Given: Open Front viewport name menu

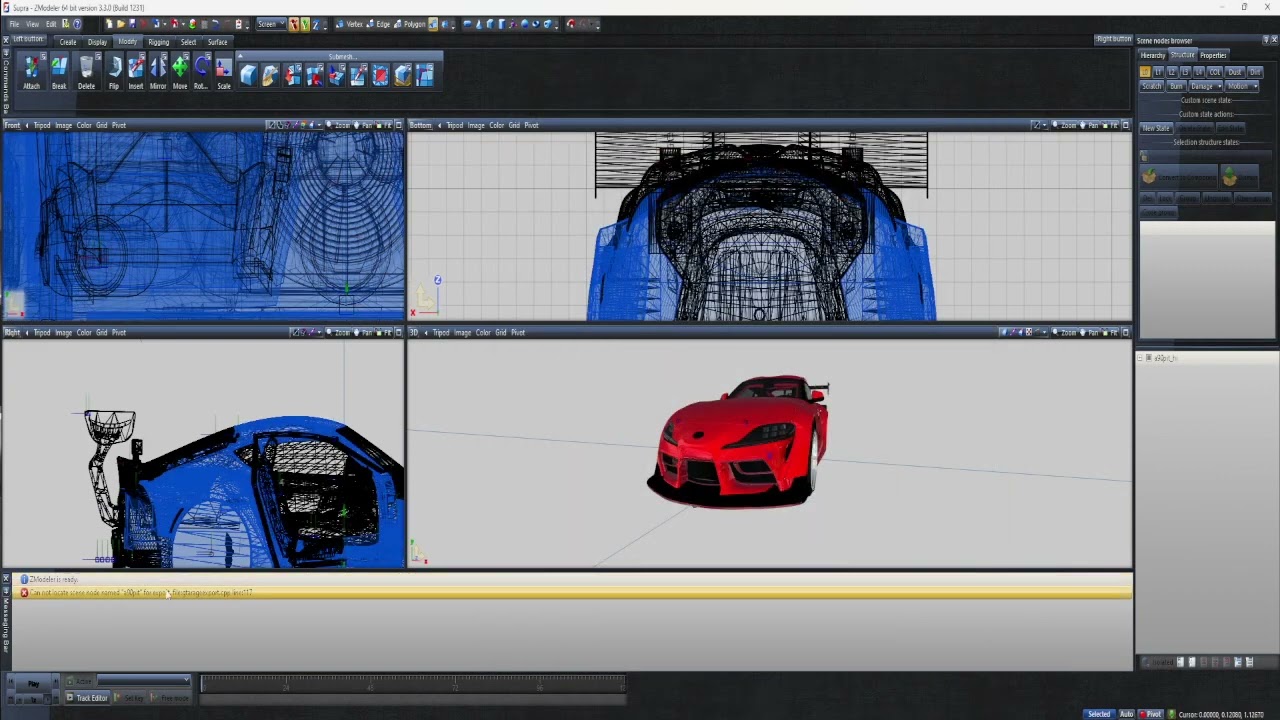Looking at the screenshot, I should [x=12, y=125].
